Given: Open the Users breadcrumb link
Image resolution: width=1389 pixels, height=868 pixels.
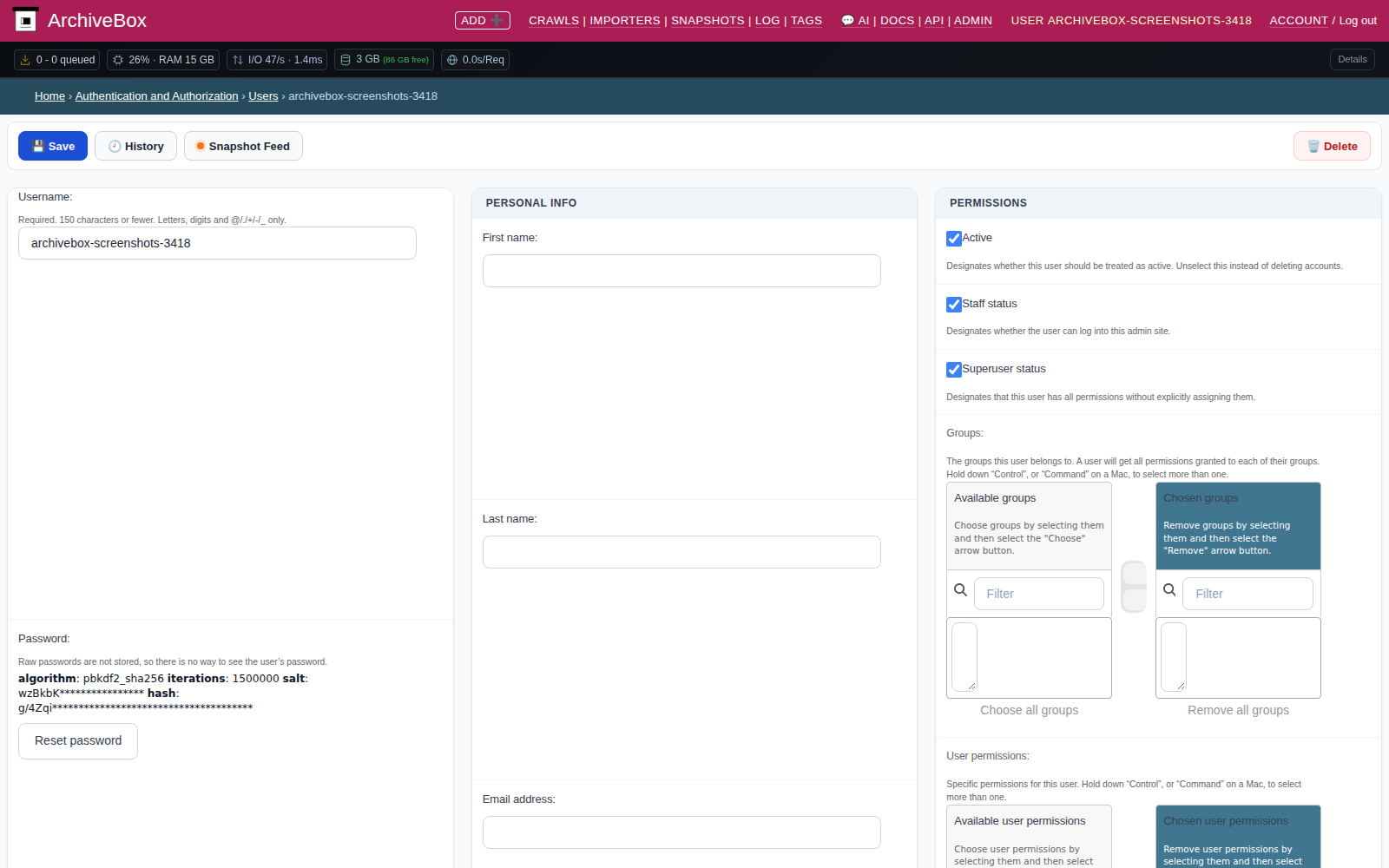Looking at the screenshot, I should (x=263, y=96).
